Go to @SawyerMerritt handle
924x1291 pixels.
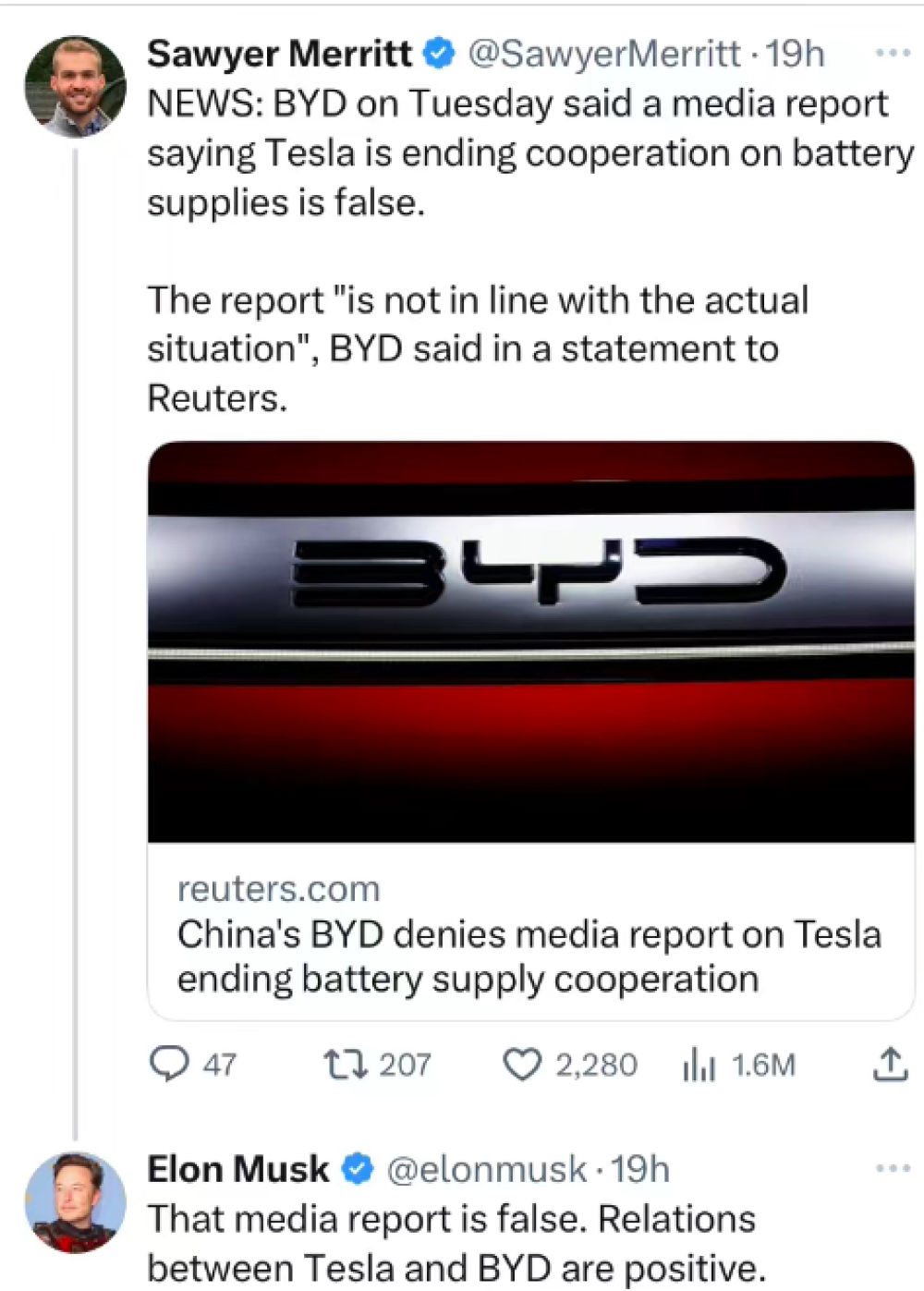click(x=604, y=54)
